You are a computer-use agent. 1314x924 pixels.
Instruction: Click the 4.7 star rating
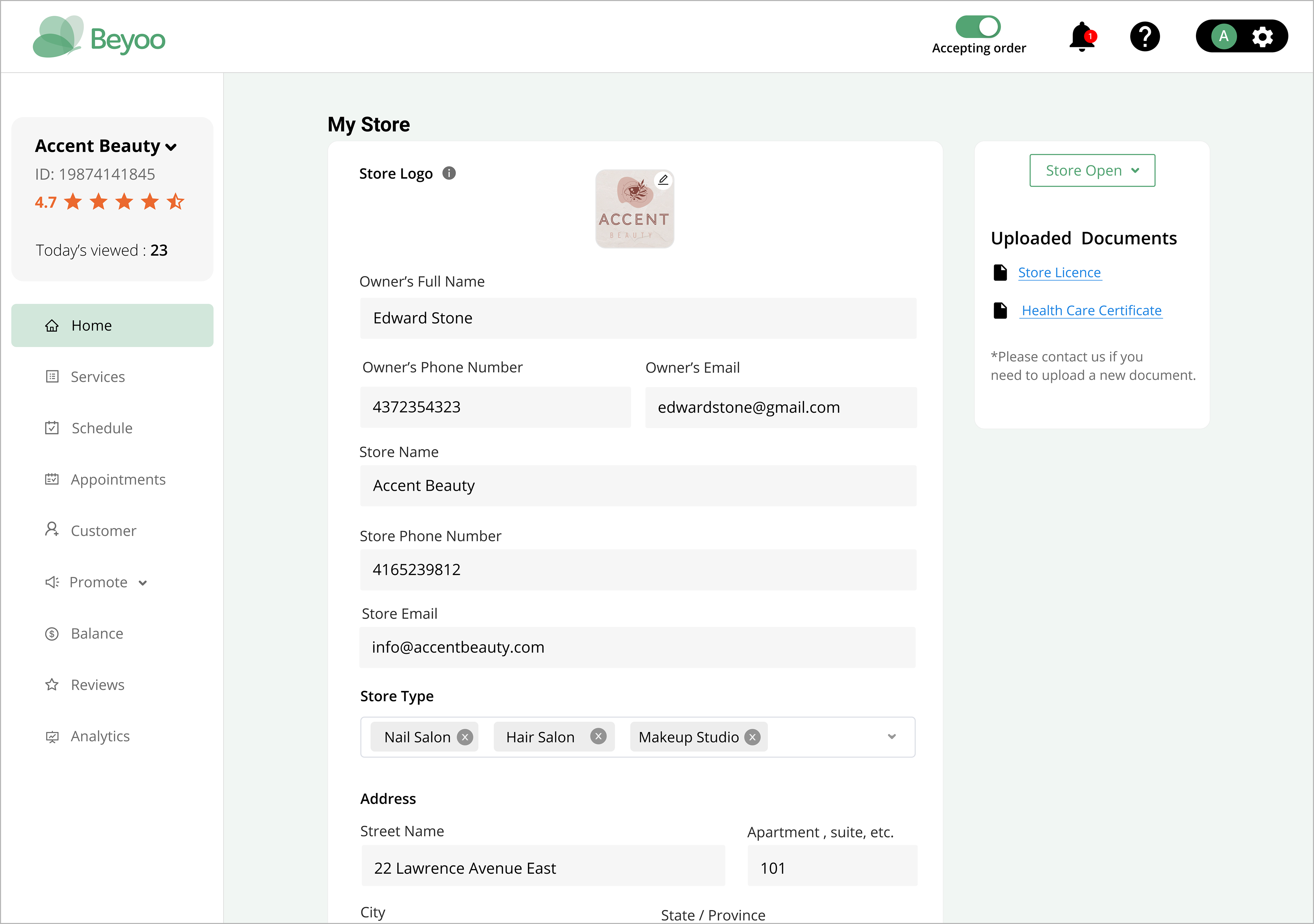click(109, 202)
